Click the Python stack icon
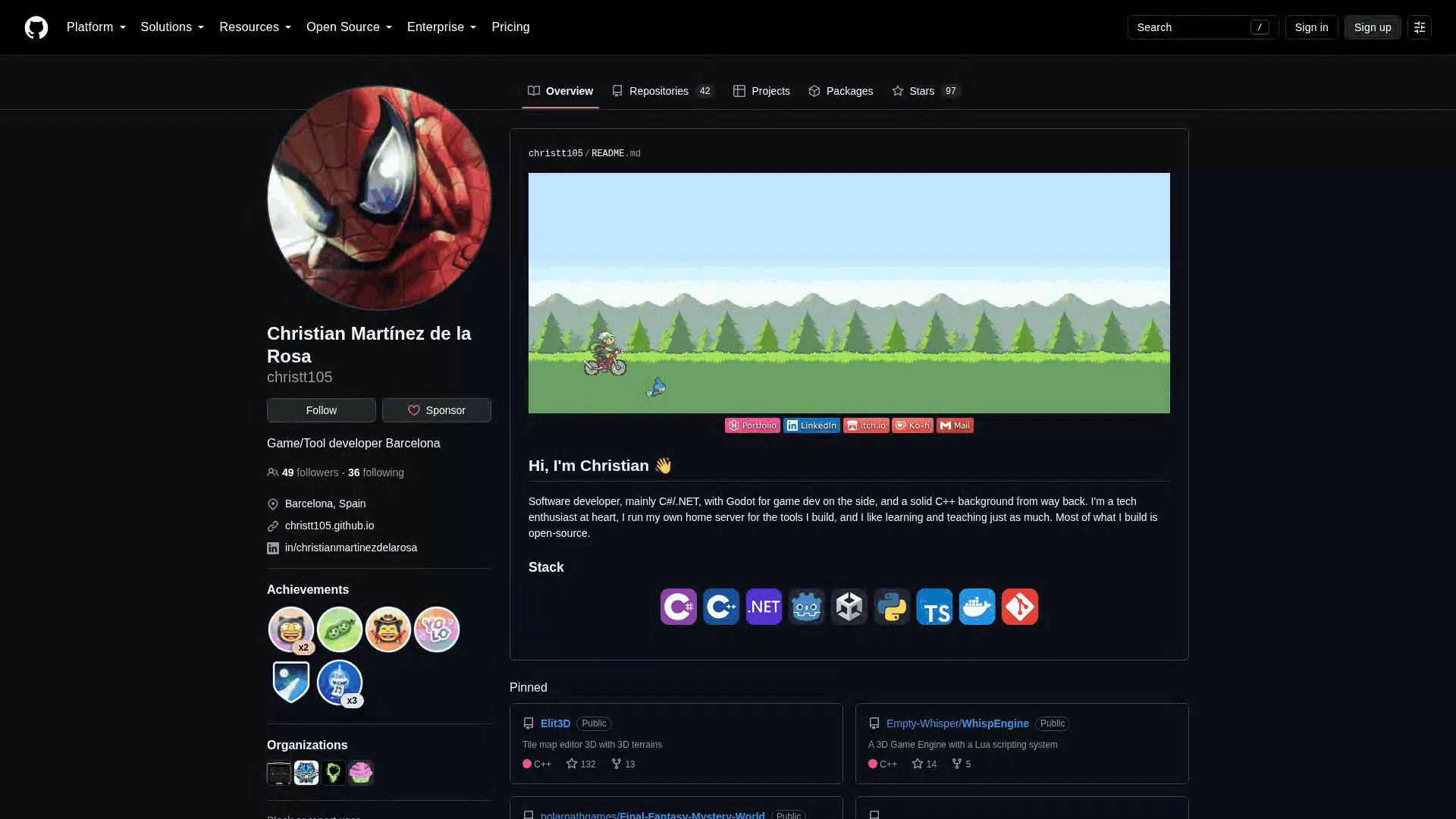The height and width of the screenshot is (819, 1456). [x=892, y=607]
